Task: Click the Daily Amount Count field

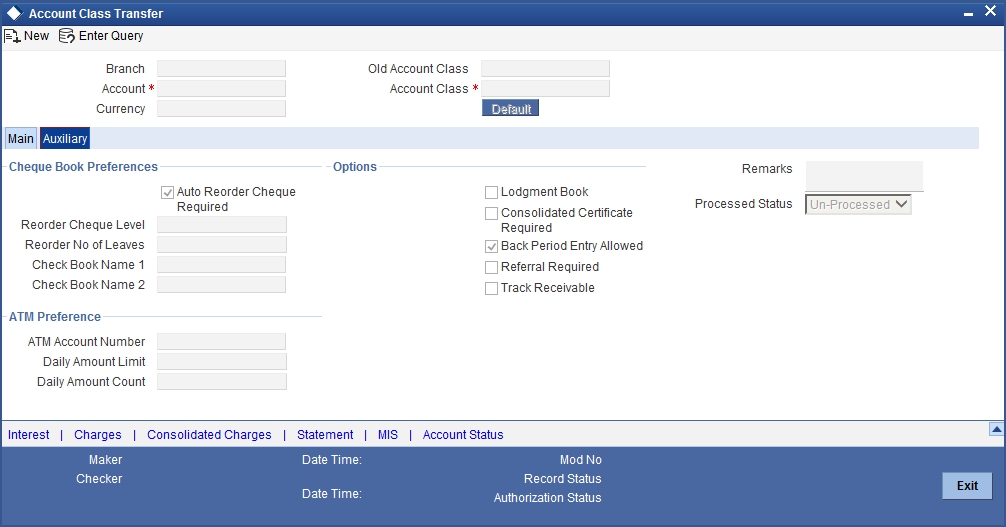Action: (x=222, y=381)
